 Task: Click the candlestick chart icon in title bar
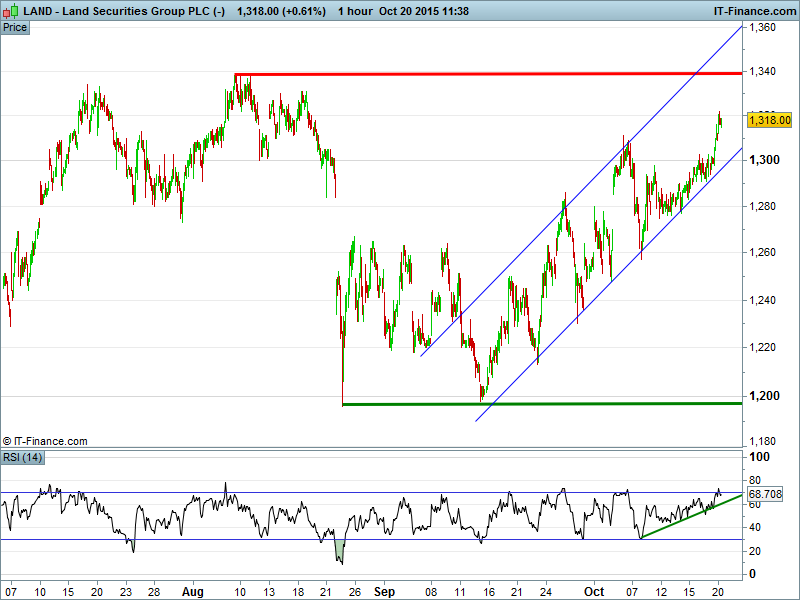tap(10, 9)
